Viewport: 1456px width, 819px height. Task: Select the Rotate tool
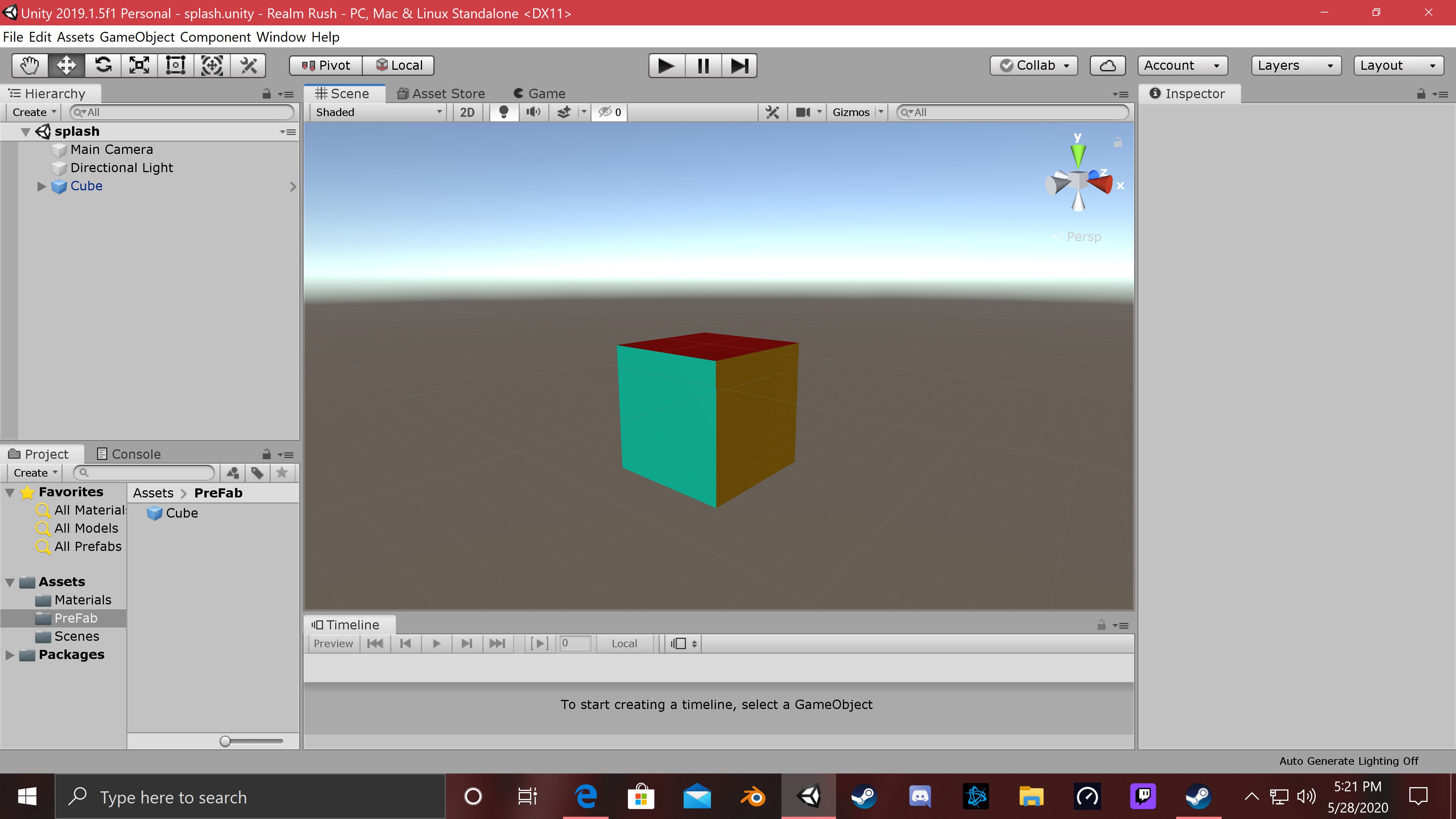[x=103, y=65]
